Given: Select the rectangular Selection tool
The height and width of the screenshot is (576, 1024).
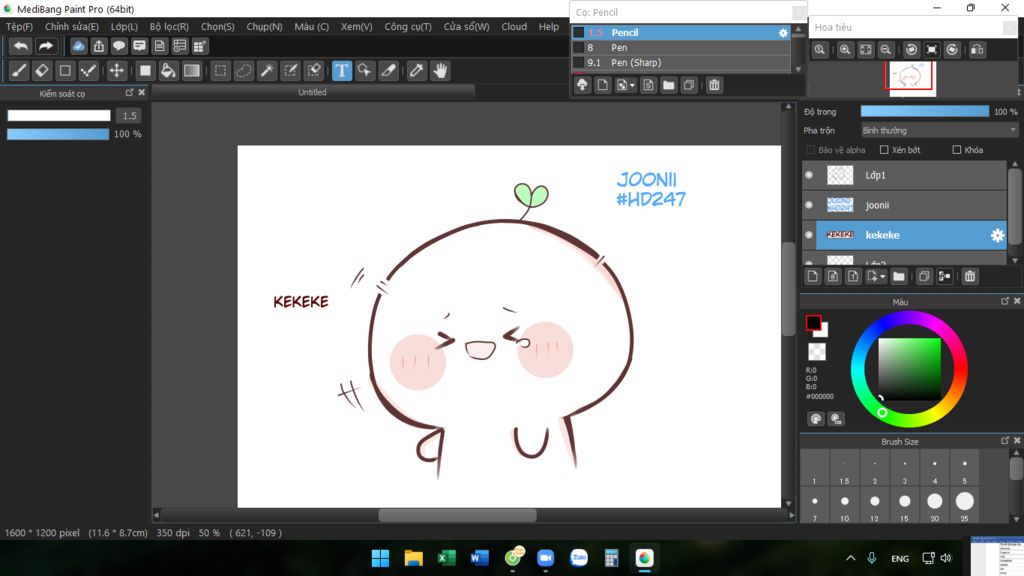Looking at the screenshot, I should click(221, 71).
